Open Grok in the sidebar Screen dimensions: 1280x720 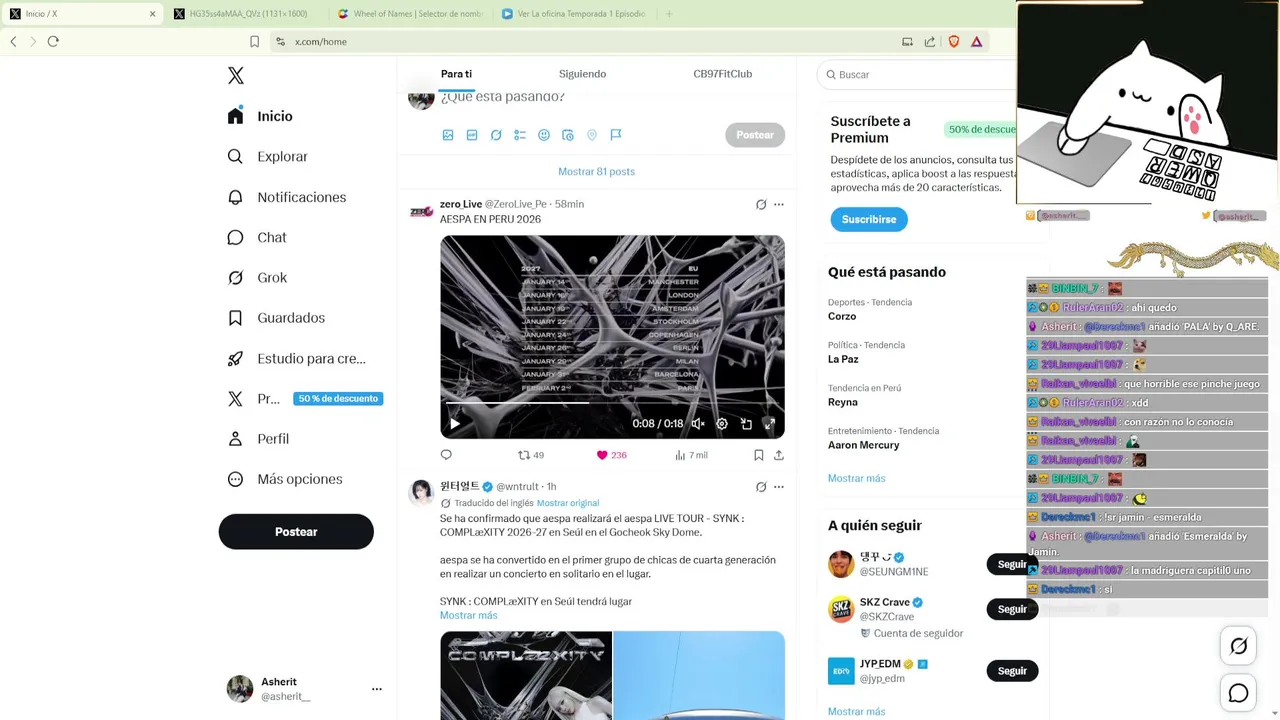[x=256, y=278]
